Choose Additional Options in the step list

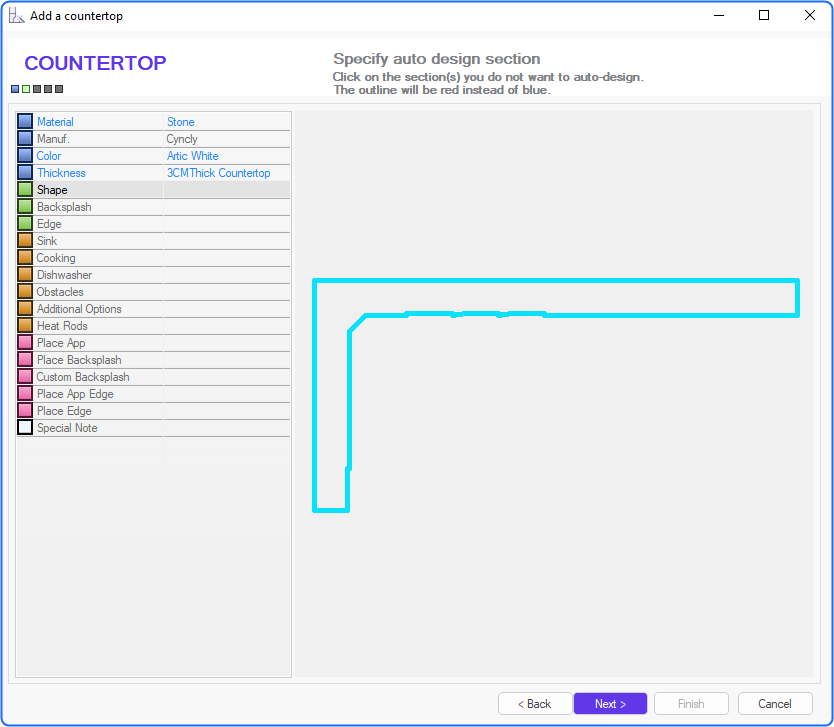(79, 309)
